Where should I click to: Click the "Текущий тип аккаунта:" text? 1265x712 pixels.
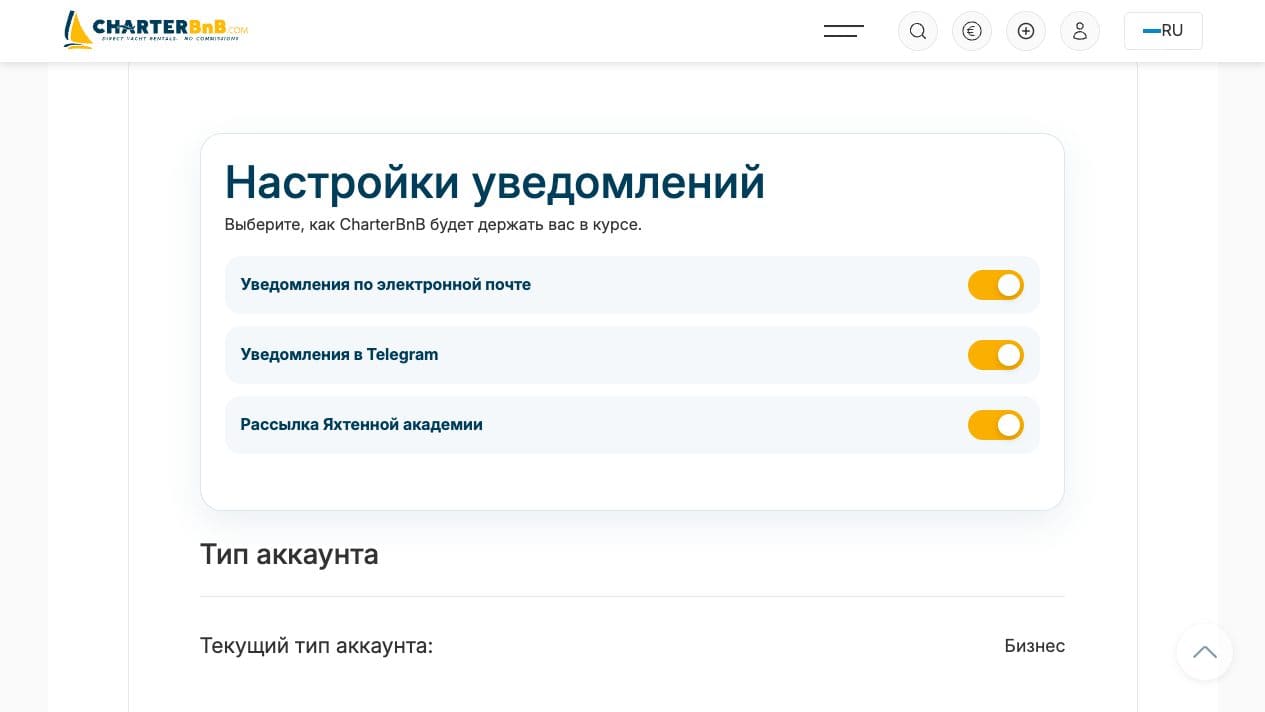[317, 646]
